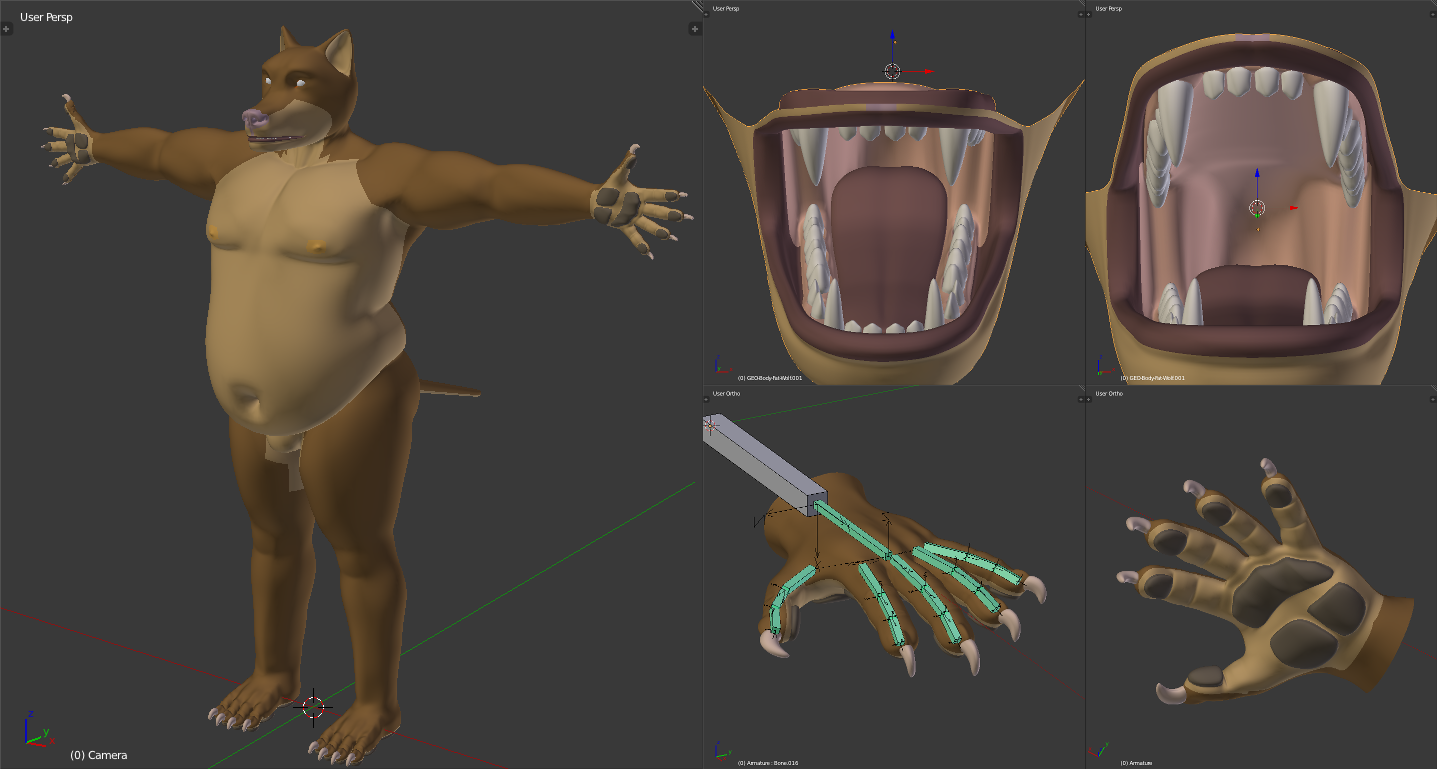Expand the properties region in the full-body wolf viewport
Image resolution: width=1437 pixels, height=769 pixels.
(x=694, y=28)
